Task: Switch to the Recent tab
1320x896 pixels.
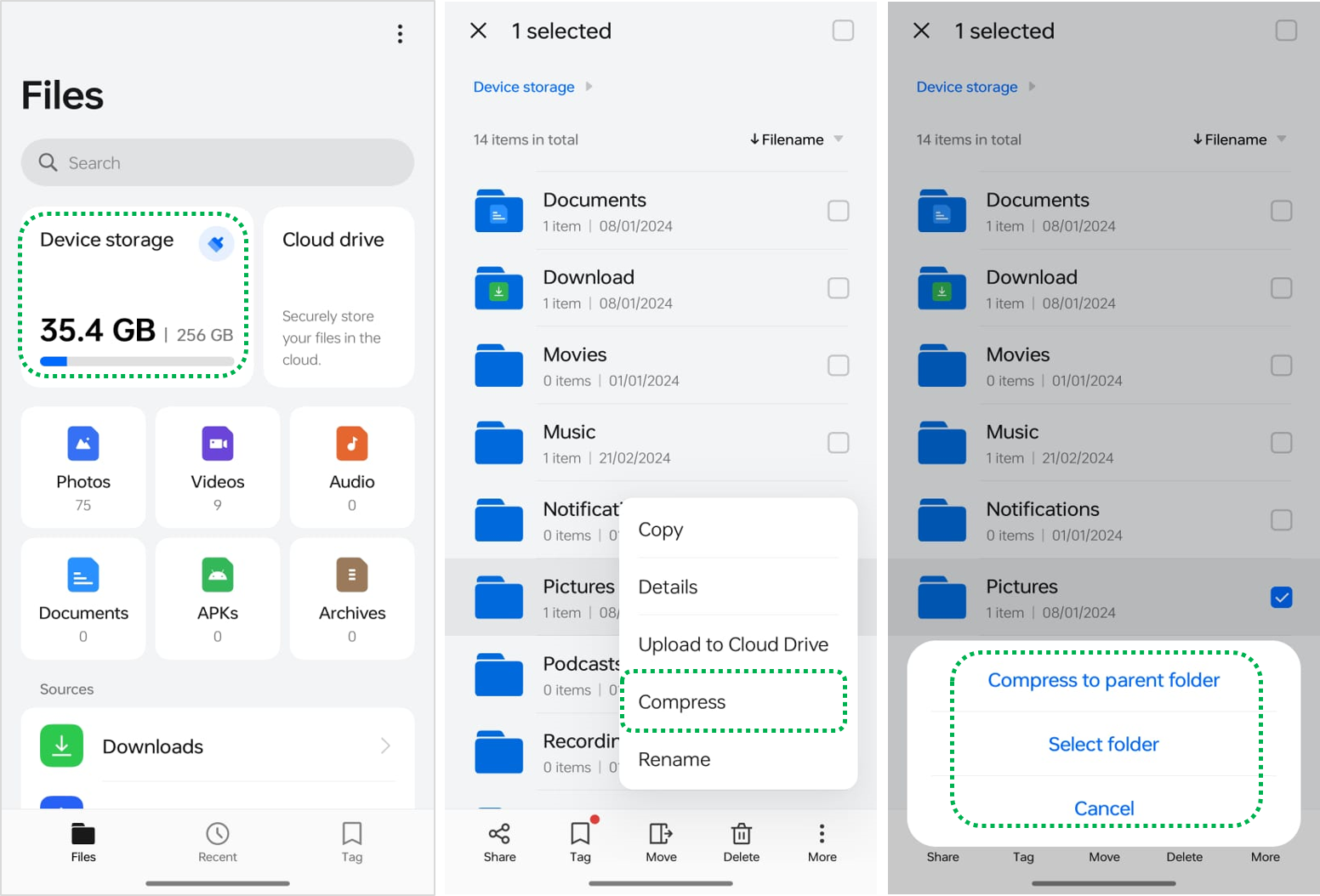Action: (x=218, y=842)
